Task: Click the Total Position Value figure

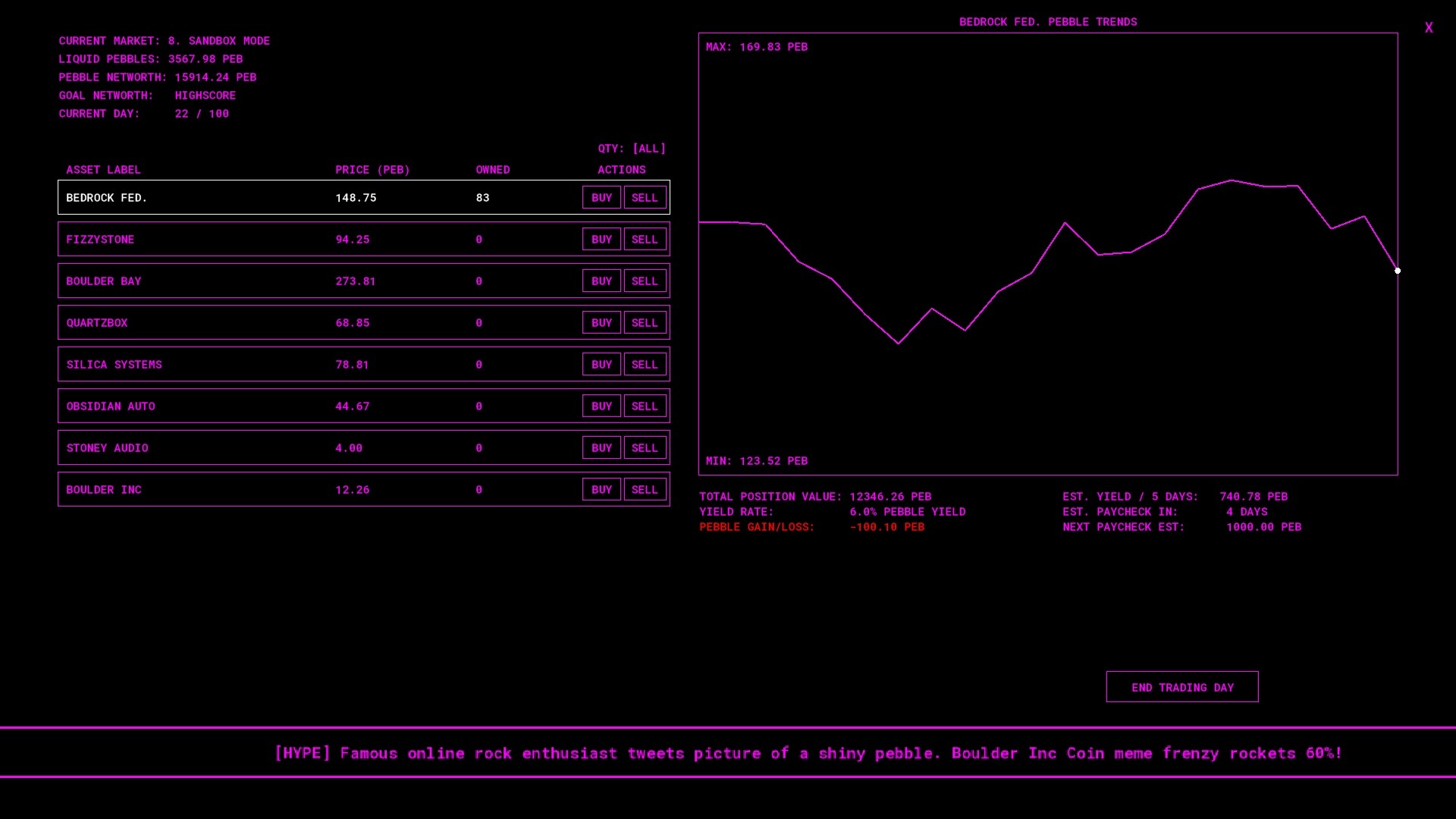Action: [890, 497]
